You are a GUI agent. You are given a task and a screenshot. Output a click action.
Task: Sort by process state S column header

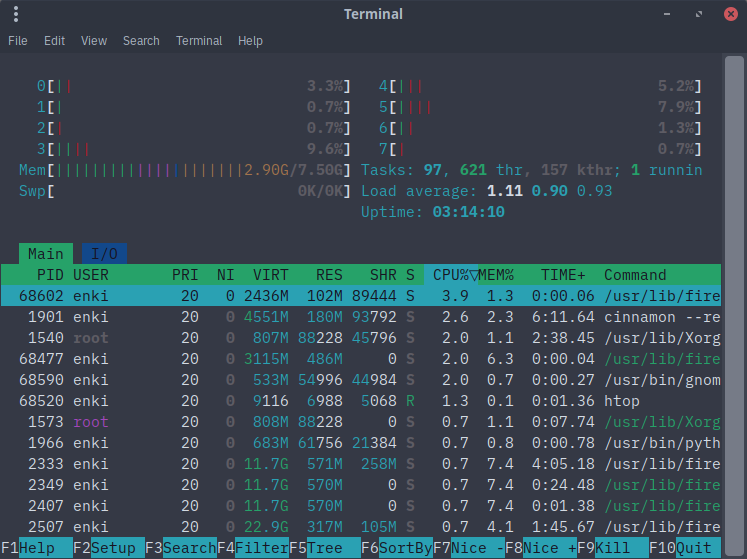(x=410, y=275)
